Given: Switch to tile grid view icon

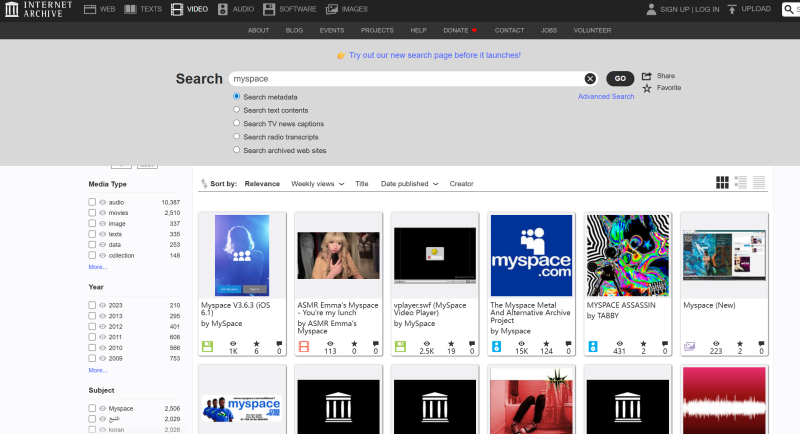Looking at the screenshot, I should 723,182.
